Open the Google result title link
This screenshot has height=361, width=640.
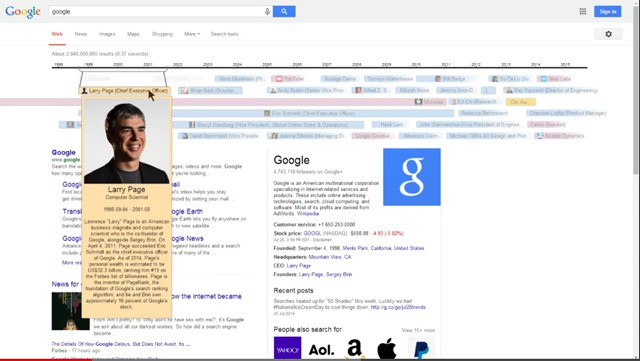[x=63, y=152]
